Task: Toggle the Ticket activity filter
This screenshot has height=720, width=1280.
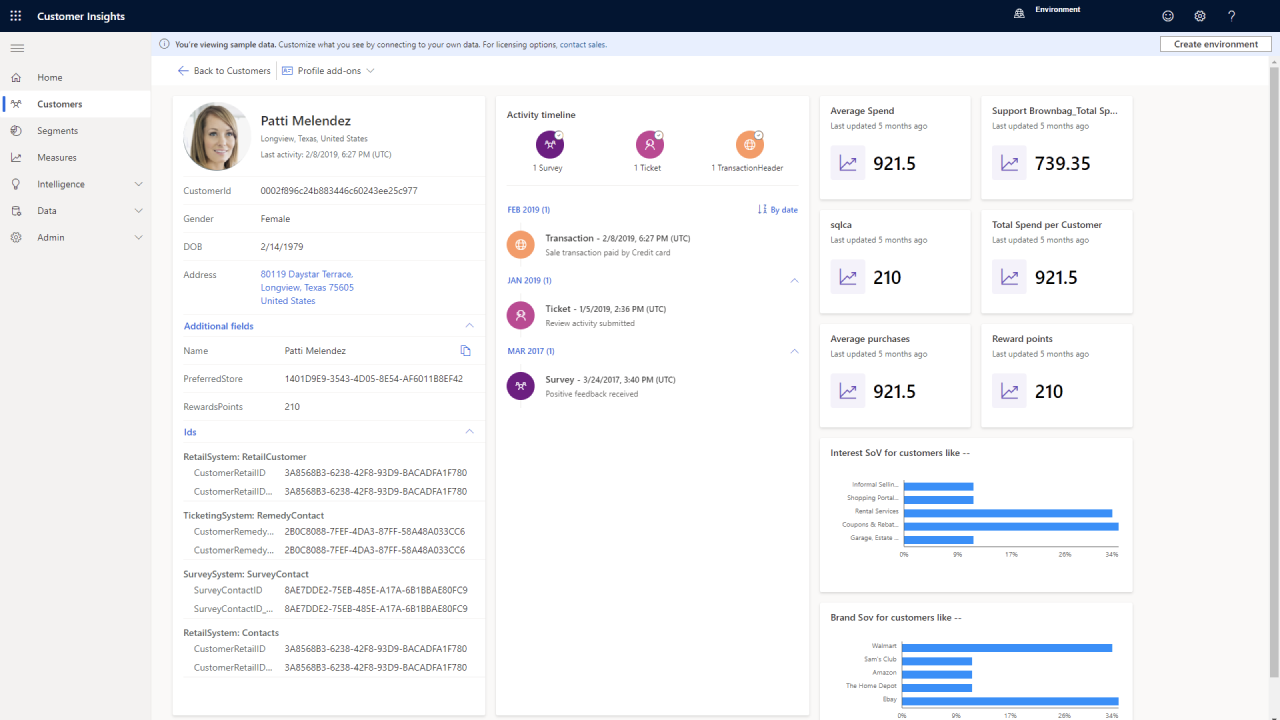Action: coord(648,144)
